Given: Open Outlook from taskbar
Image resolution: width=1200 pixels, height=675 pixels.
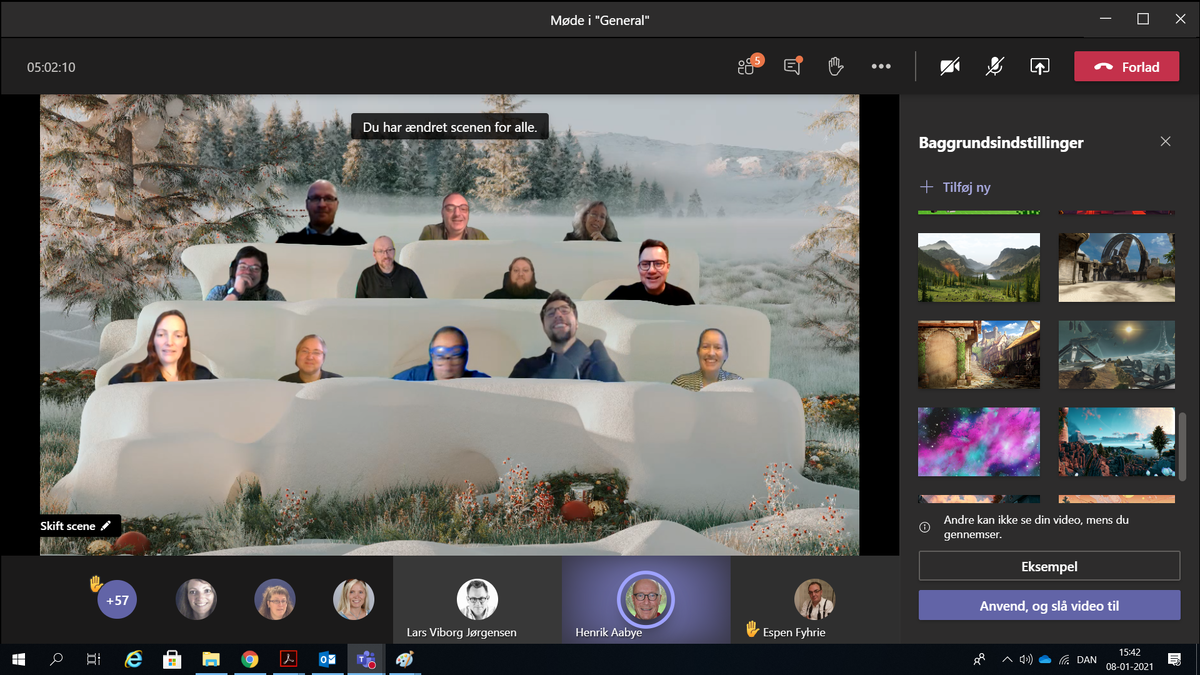Looking at the screenshot, I should [327, 659].
